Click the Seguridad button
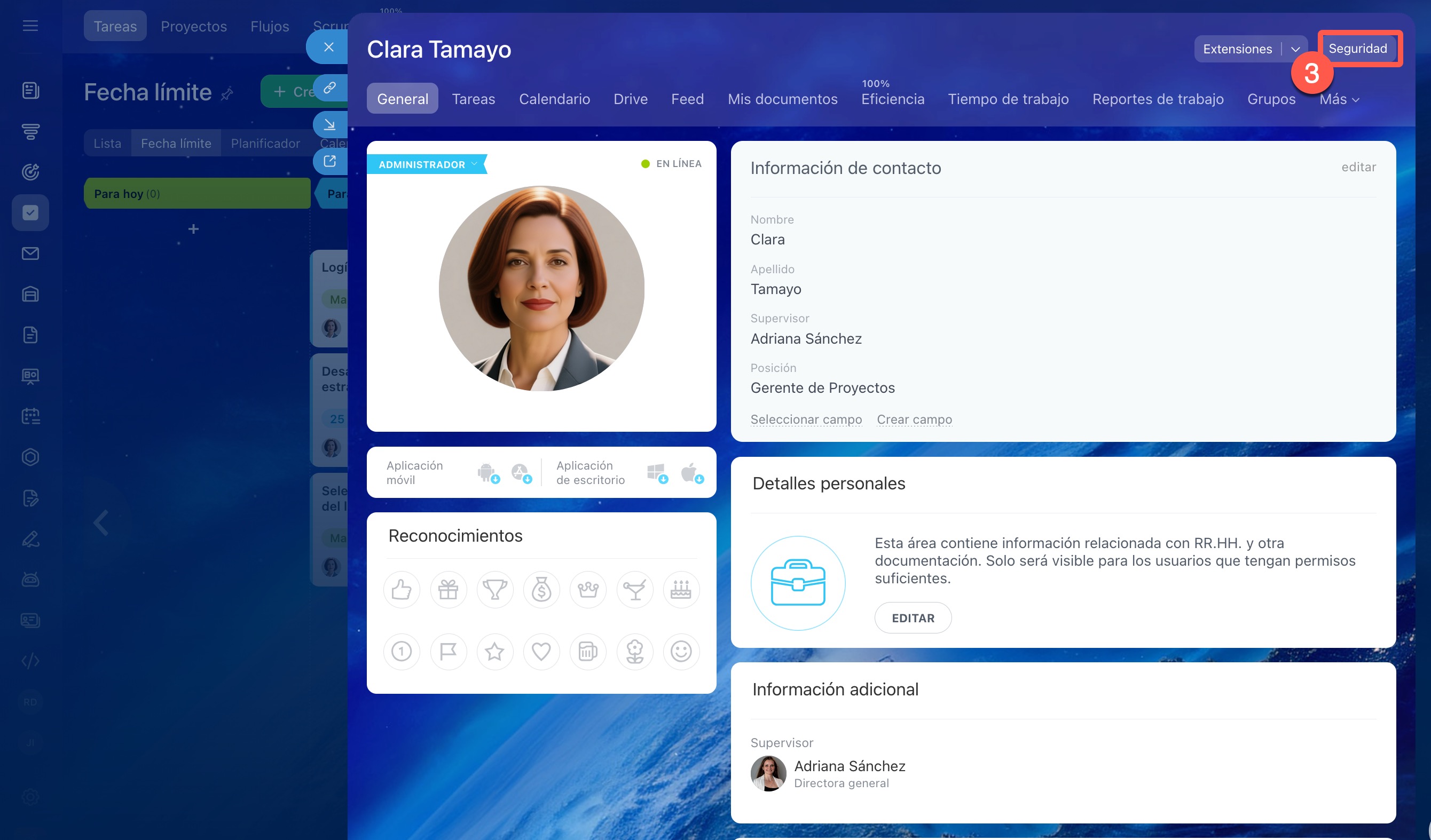This screenshot has height=840, width=1431. coord(1357,49)
